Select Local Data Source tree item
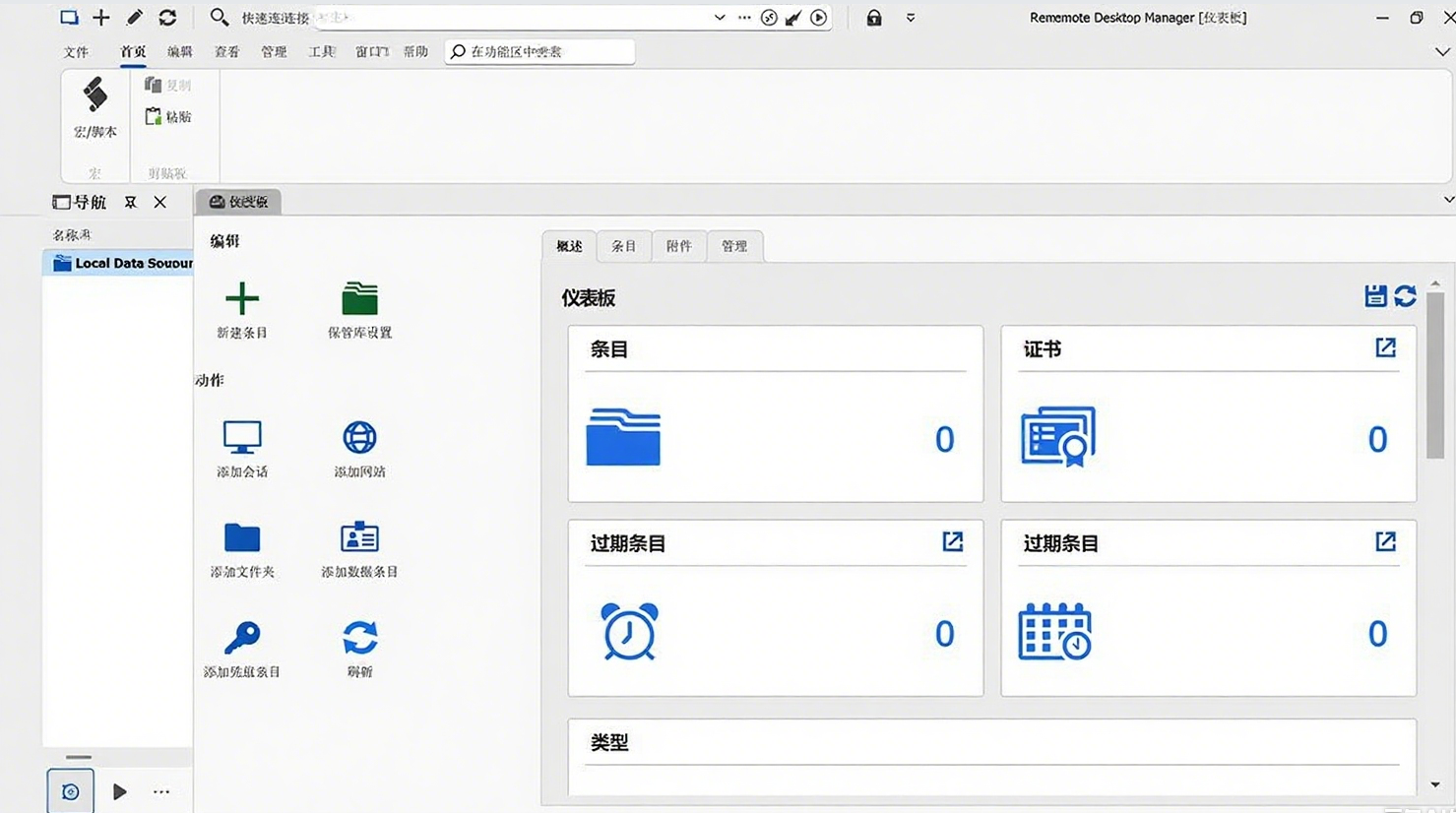Screen dimensions: 1456x813 (x=118, y=263)
